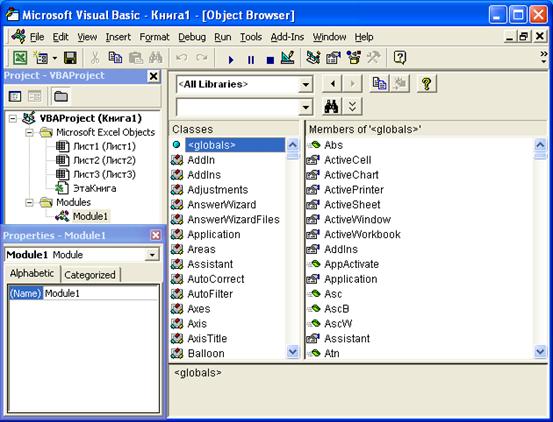The width and height of the screenshot is (553, 422).
Task: Switch to the Alphabetic tab
Action: coord(32,273)
